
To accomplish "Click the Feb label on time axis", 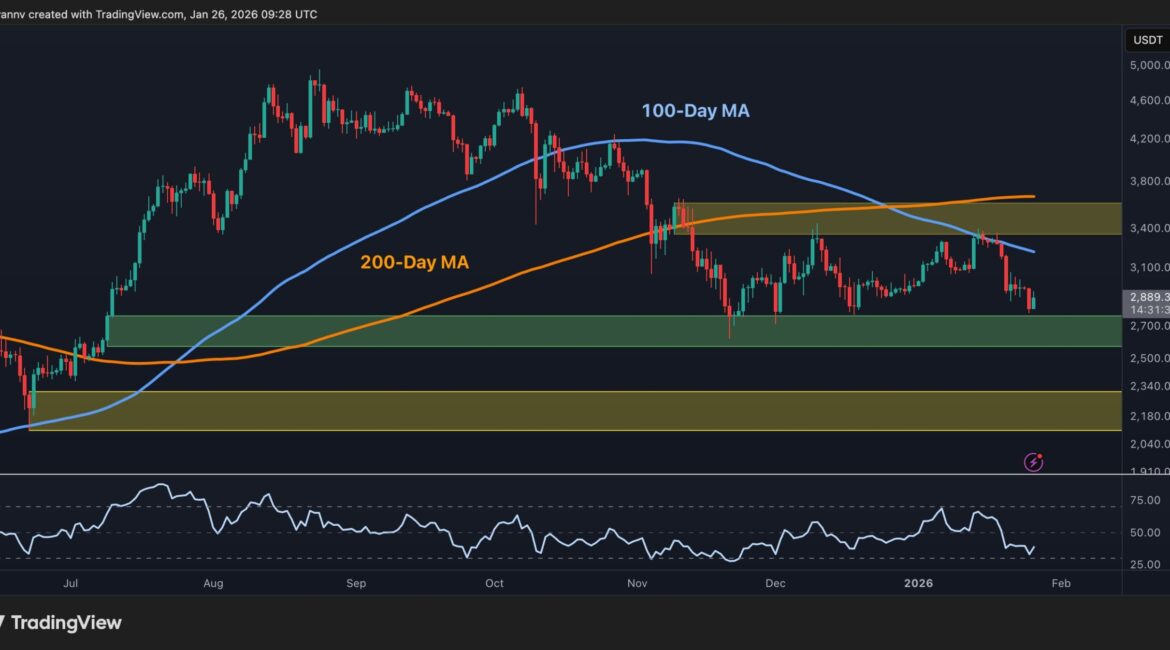I will (x=1061, y=583).
